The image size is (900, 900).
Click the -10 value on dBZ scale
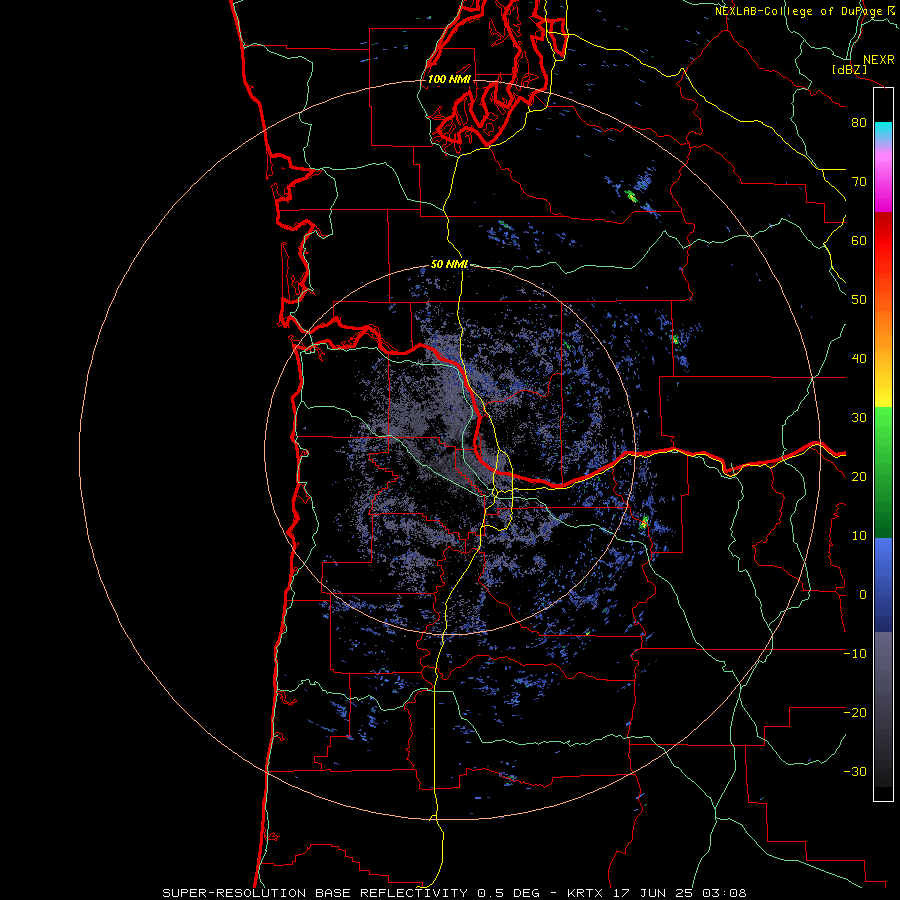point(855,654)
